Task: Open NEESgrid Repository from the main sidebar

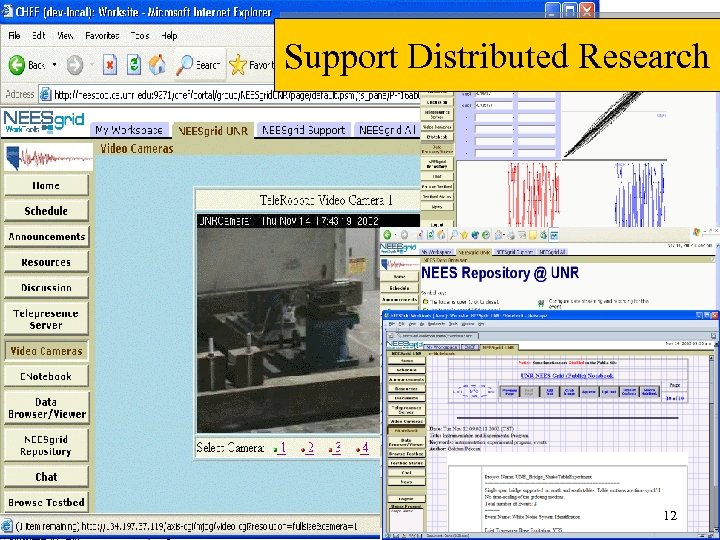Action: (x=46, y=445)
